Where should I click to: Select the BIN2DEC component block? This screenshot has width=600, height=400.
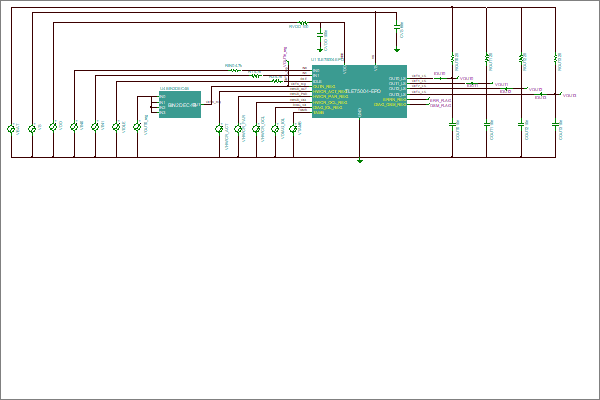pyautogui.click(x=180, y=104)
